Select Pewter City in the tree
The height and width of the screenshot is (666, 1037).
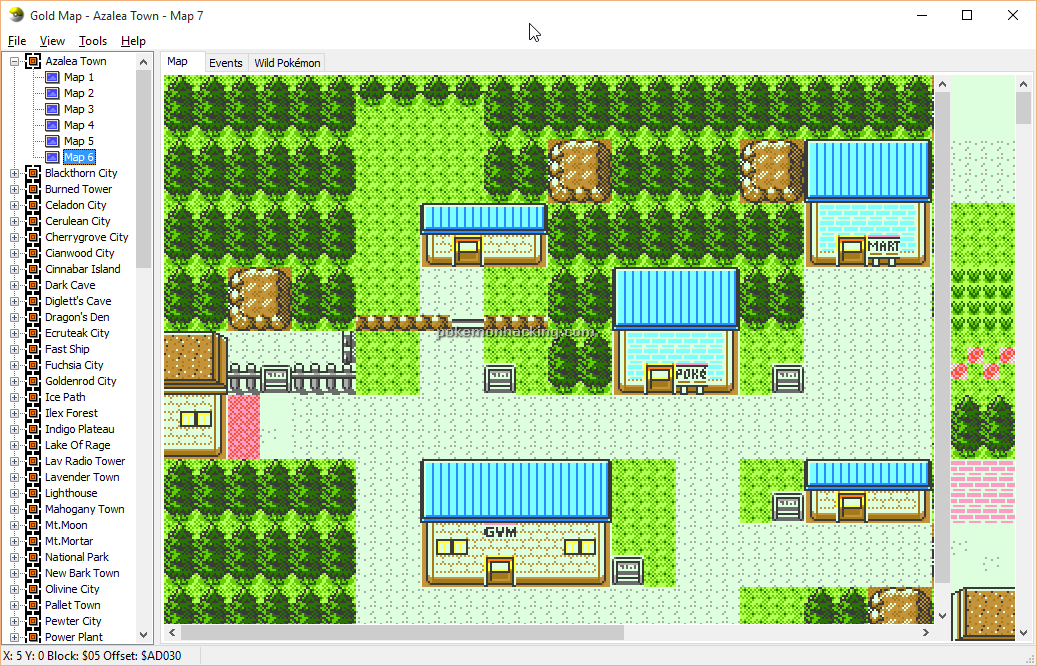73,621
